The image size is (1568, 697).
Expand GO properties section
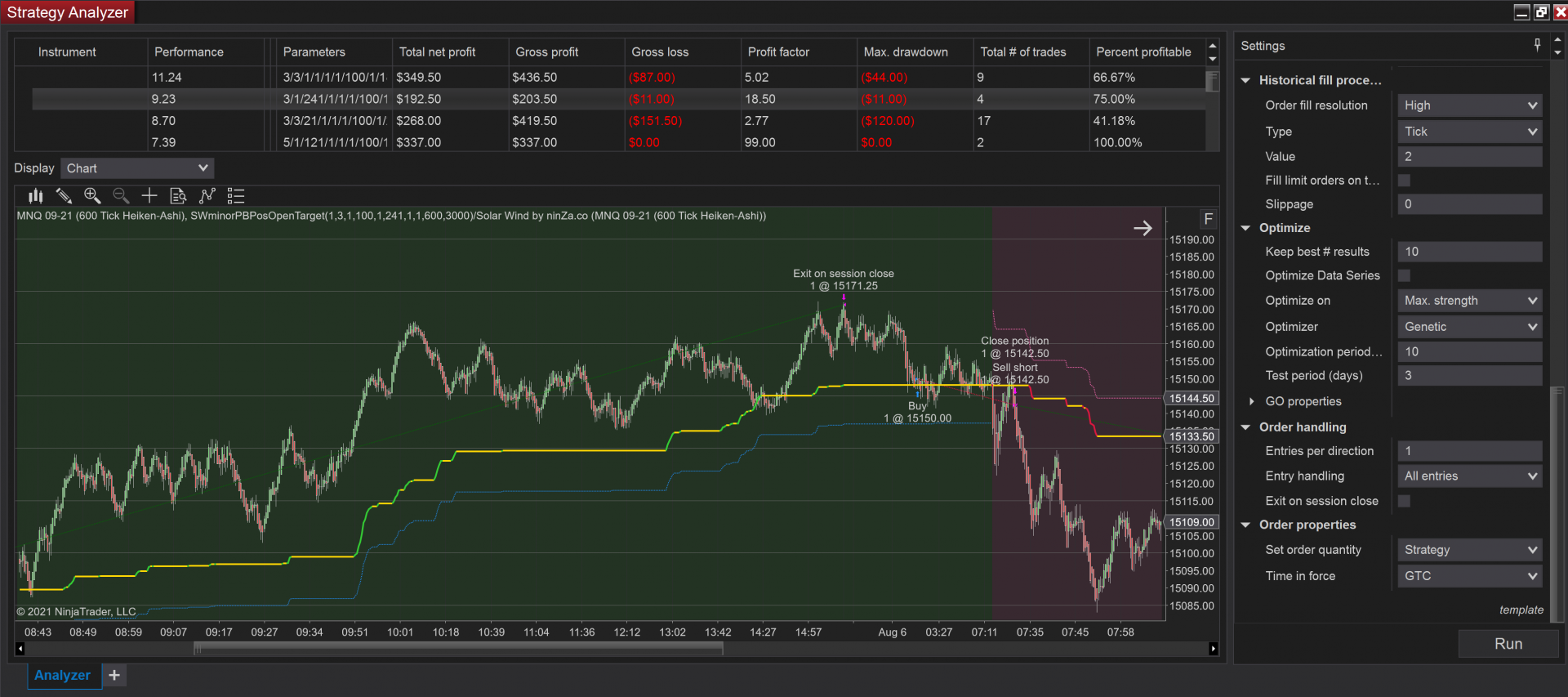coord(1251,401)
